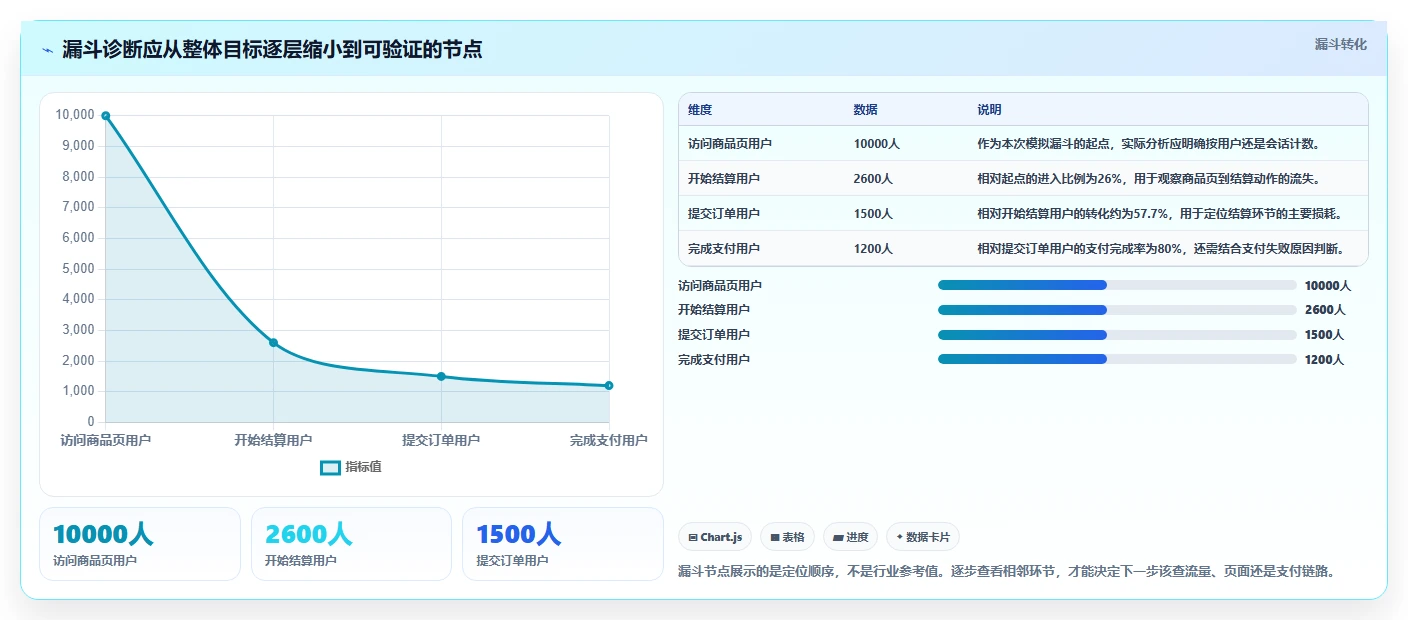Viewport: 1408px width, 620px height.
Task: Click the 10000人 value beside progress bar
Action: pos(1328,285)
